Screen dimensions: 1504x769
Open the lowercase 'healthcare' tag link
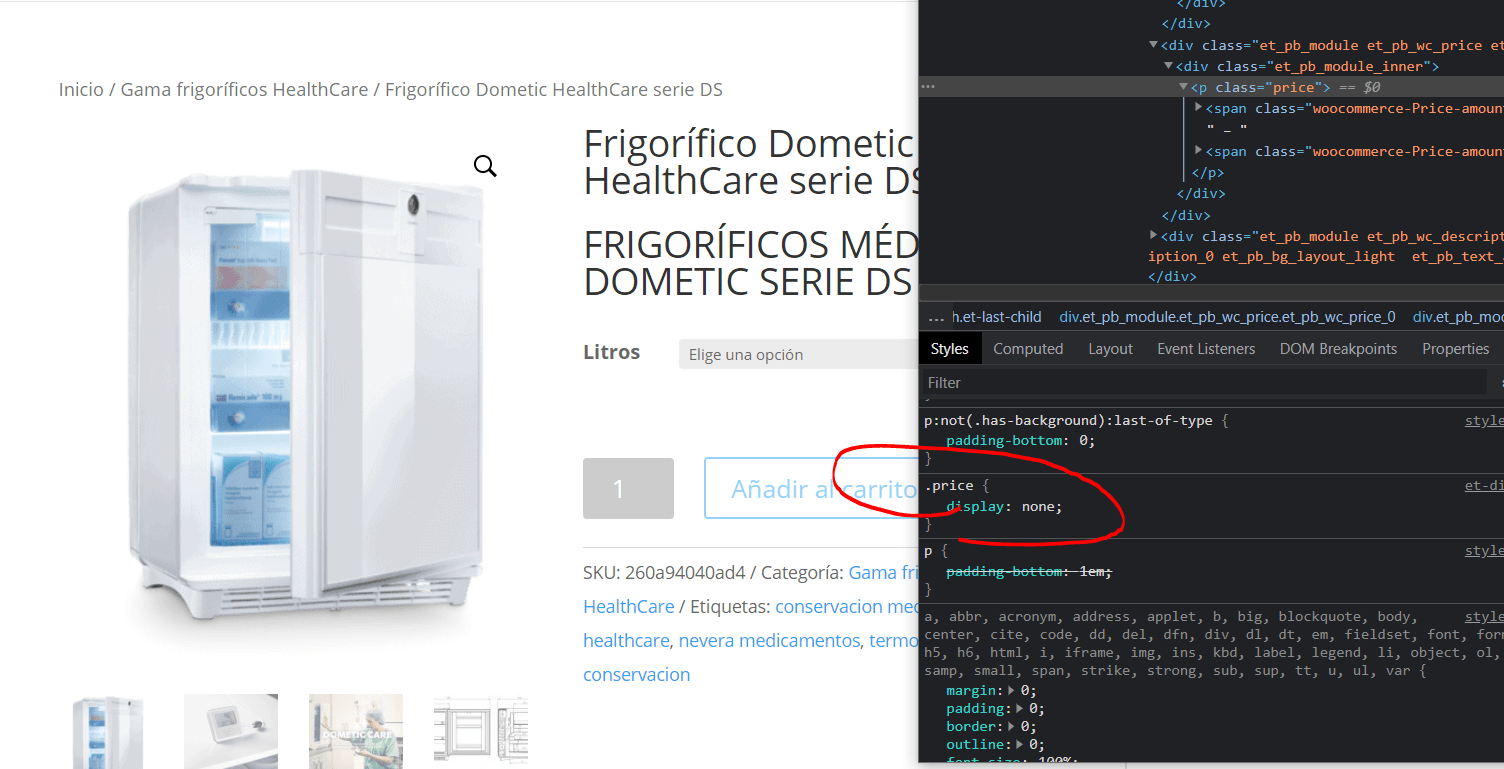pos(626,640)
